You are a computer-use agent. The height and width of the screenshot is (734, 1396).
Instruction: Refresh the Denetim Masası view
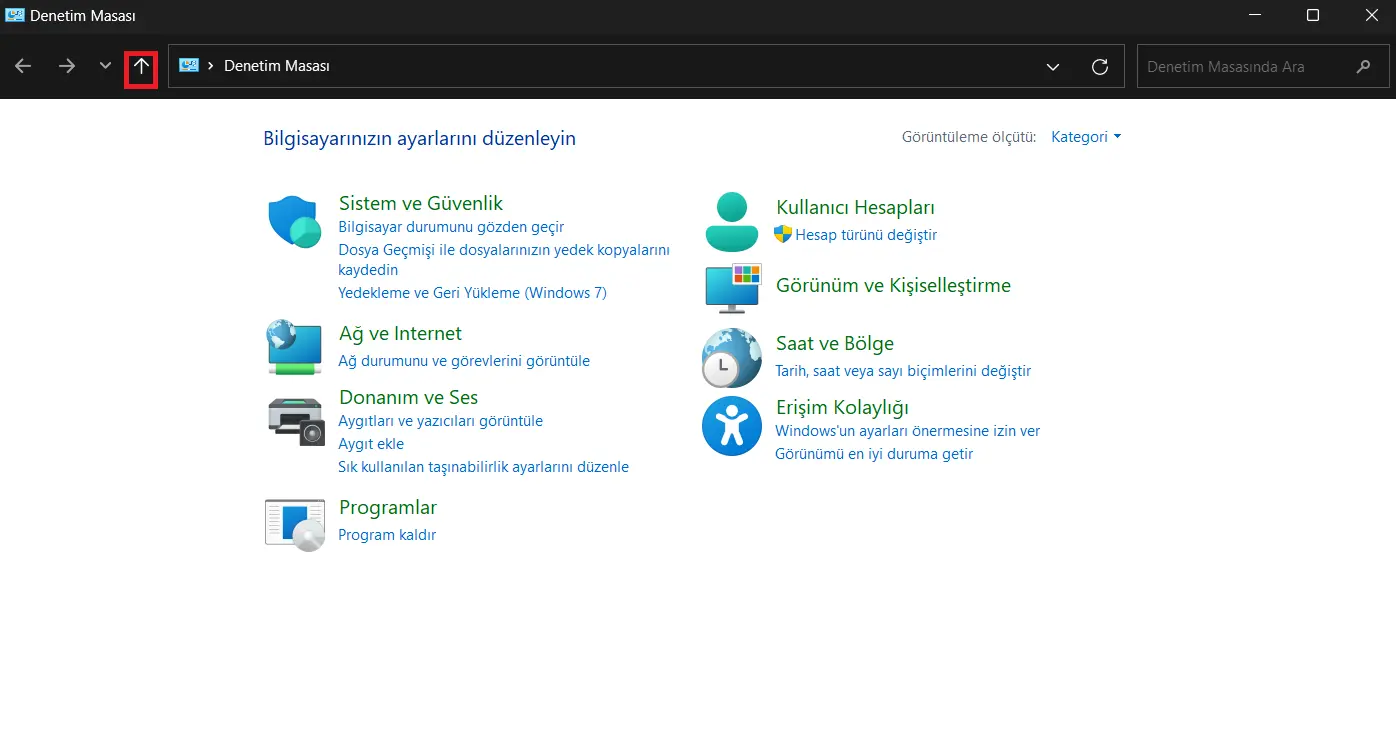[1100, 67]
